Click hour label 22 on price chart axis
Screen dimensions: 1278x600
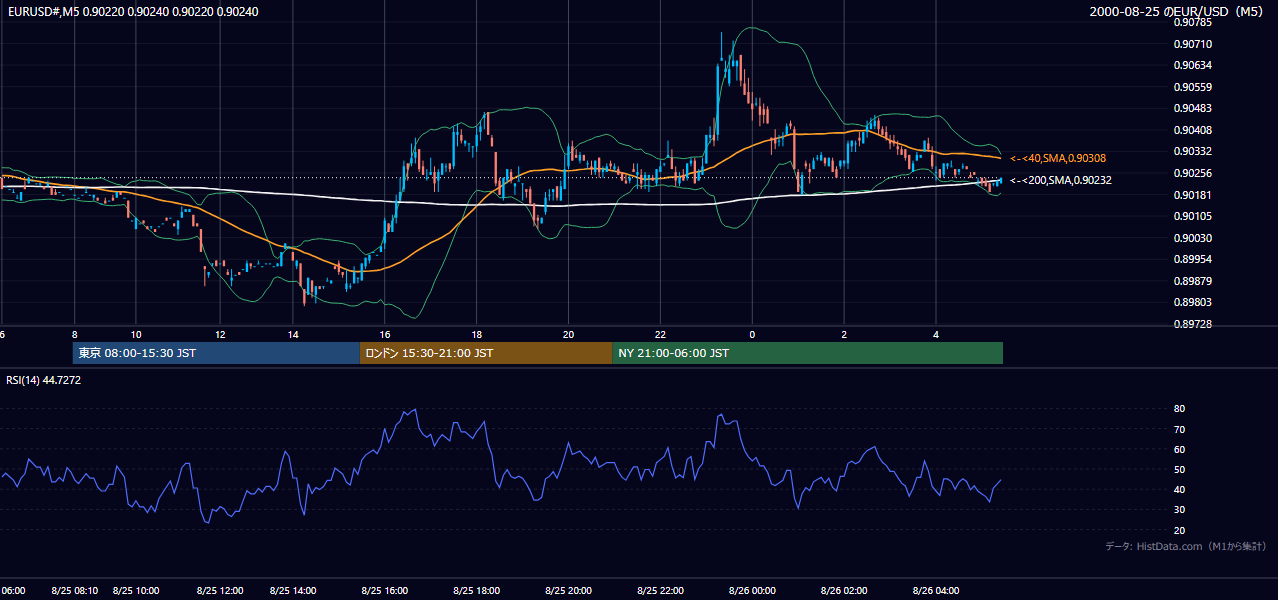[660, 334]
